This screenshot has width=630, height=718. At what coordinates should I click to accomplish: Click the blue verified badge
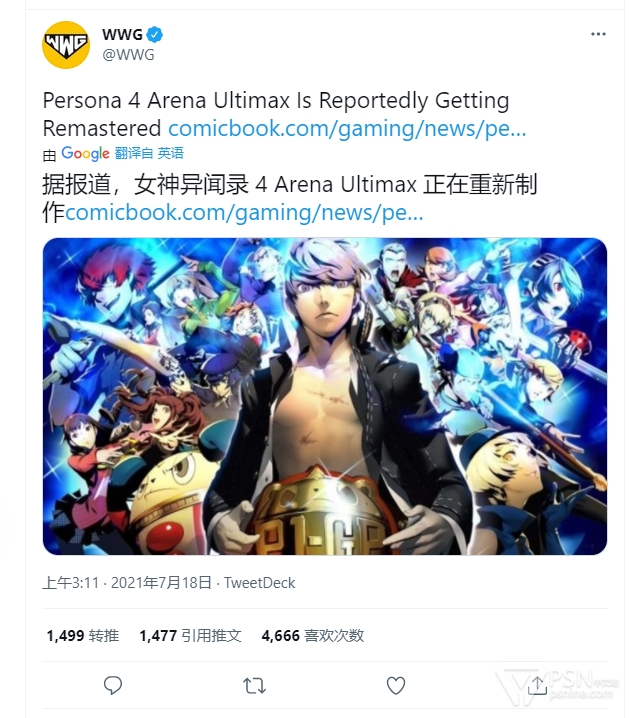(x=155, y=34)
